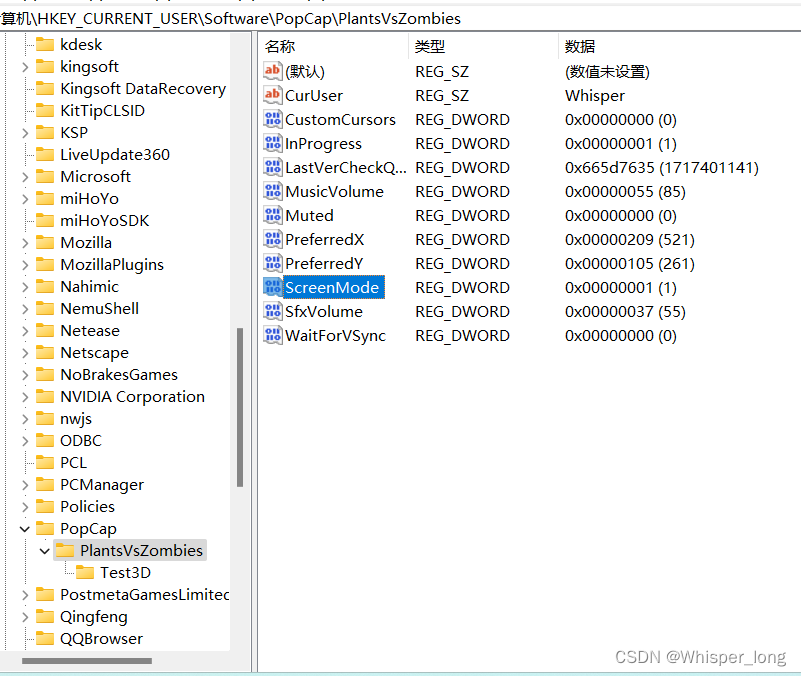801x676 pixels.
Task: Click the (数值未设置) data cell
Action: coord(607,72)
